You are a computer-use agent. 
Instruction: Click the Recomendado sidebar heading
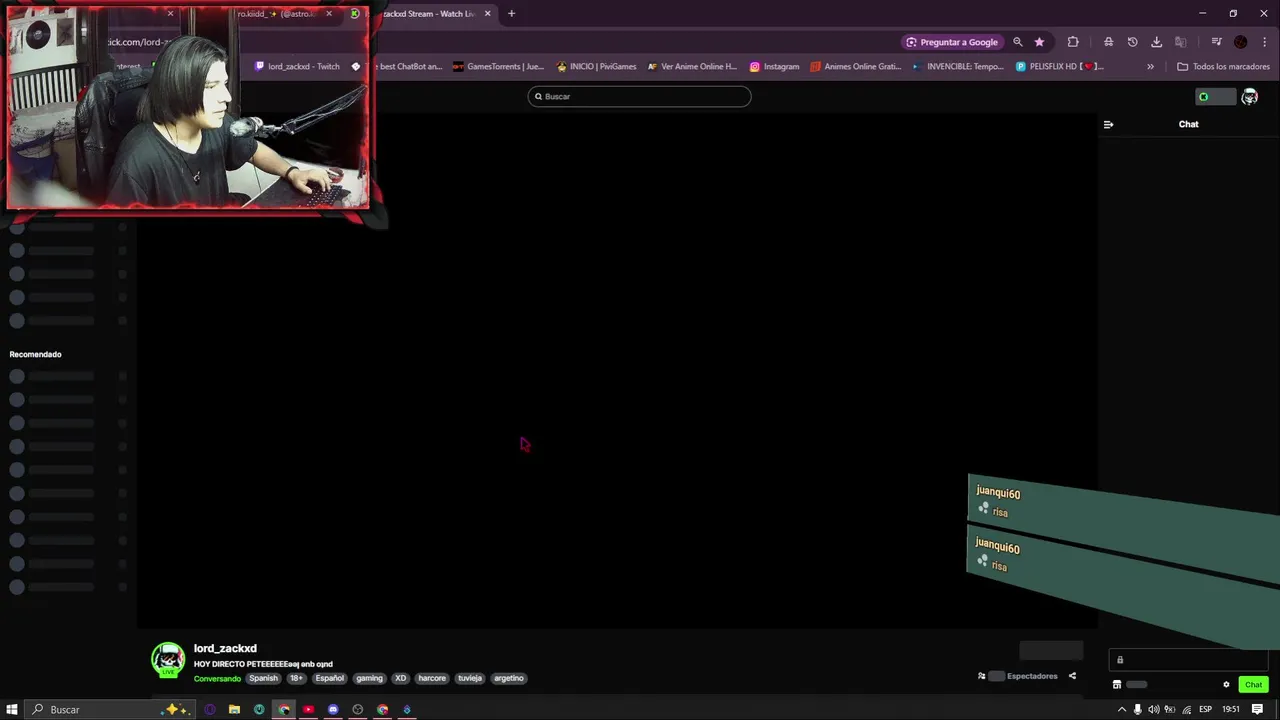pos(35,354)
